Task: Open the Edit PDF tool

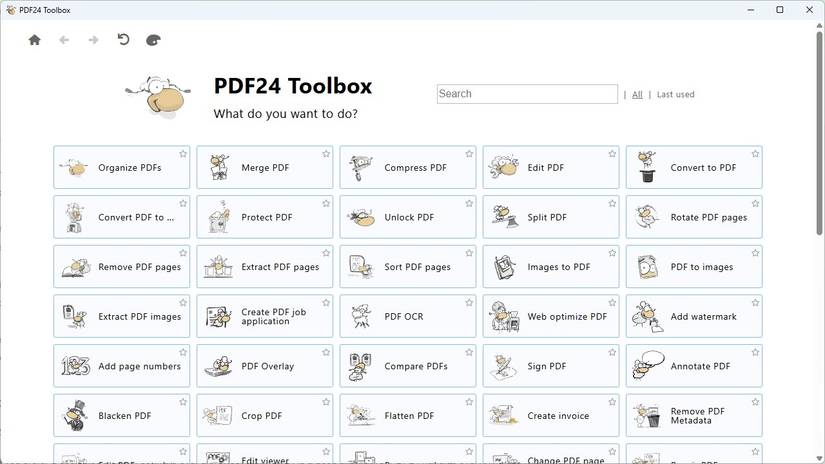Action: coord(551,167)
